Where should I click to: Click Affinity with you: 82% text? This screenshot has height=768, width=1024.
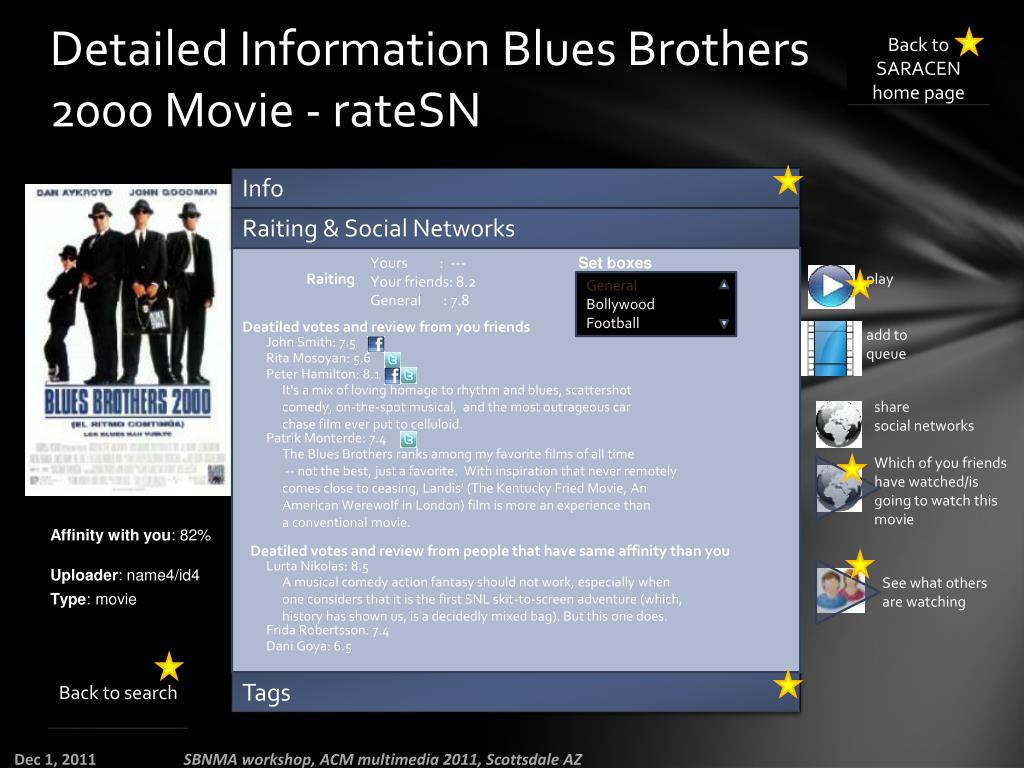[x=131, y=536]
